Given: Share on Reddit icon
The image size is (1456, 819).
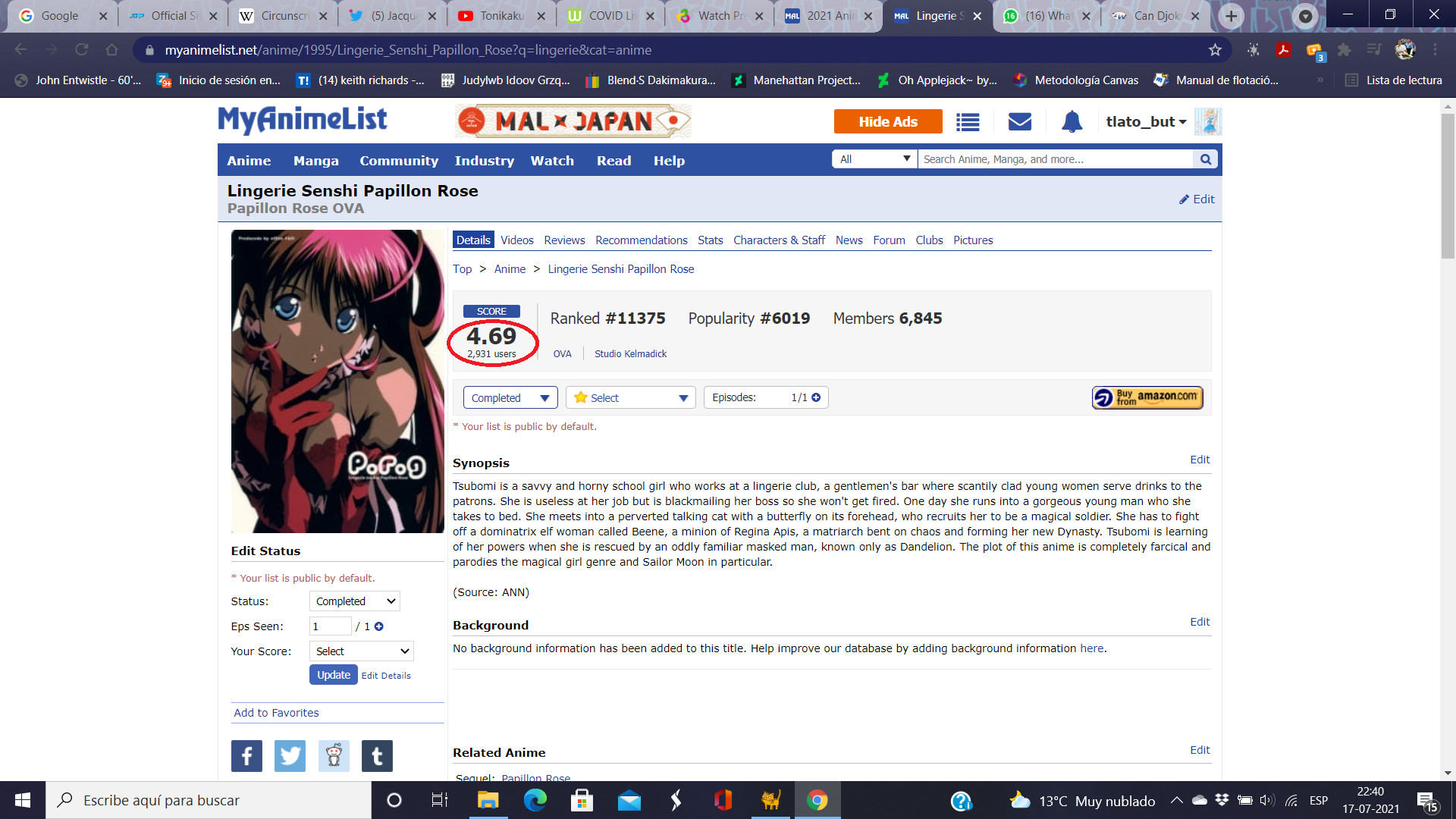Looking at the screenshot, I should [x=334, y=756].
